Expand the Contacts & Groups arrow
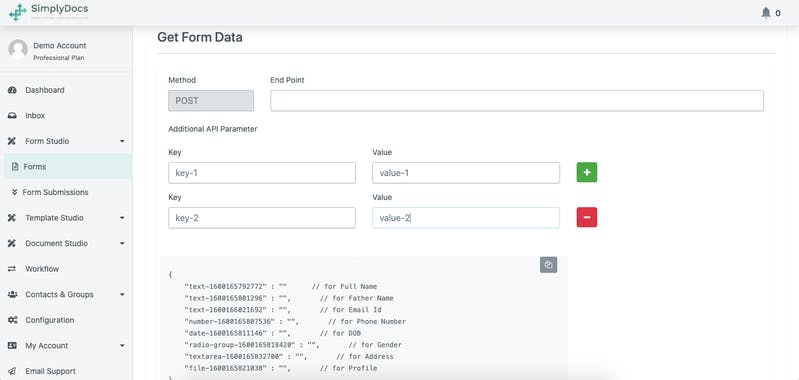This screenshot has height=380, width=799. tap(122, 294)
